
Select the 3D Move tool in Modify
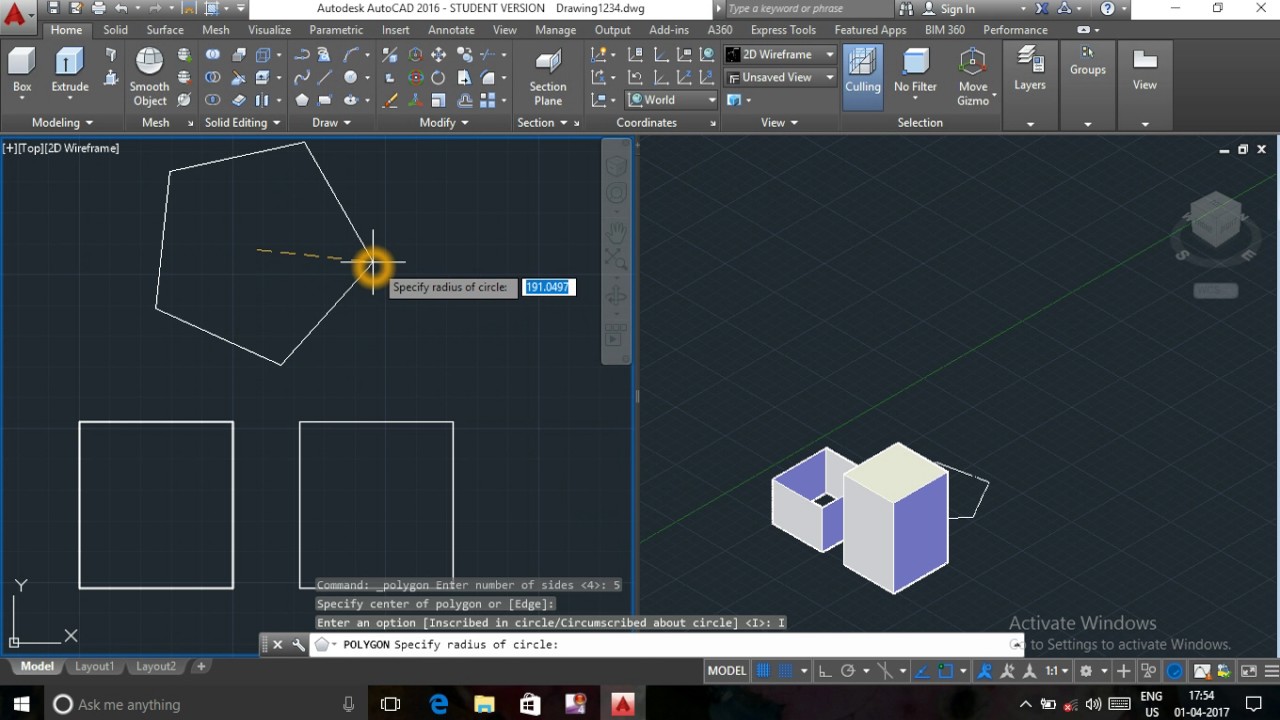416,54
